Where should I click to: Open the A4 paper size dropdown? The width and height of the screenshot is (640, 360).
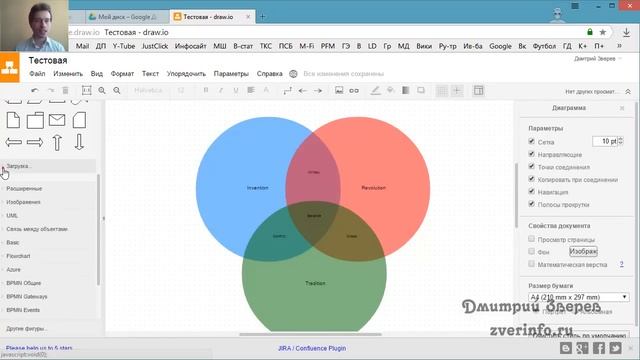point(578,297)
